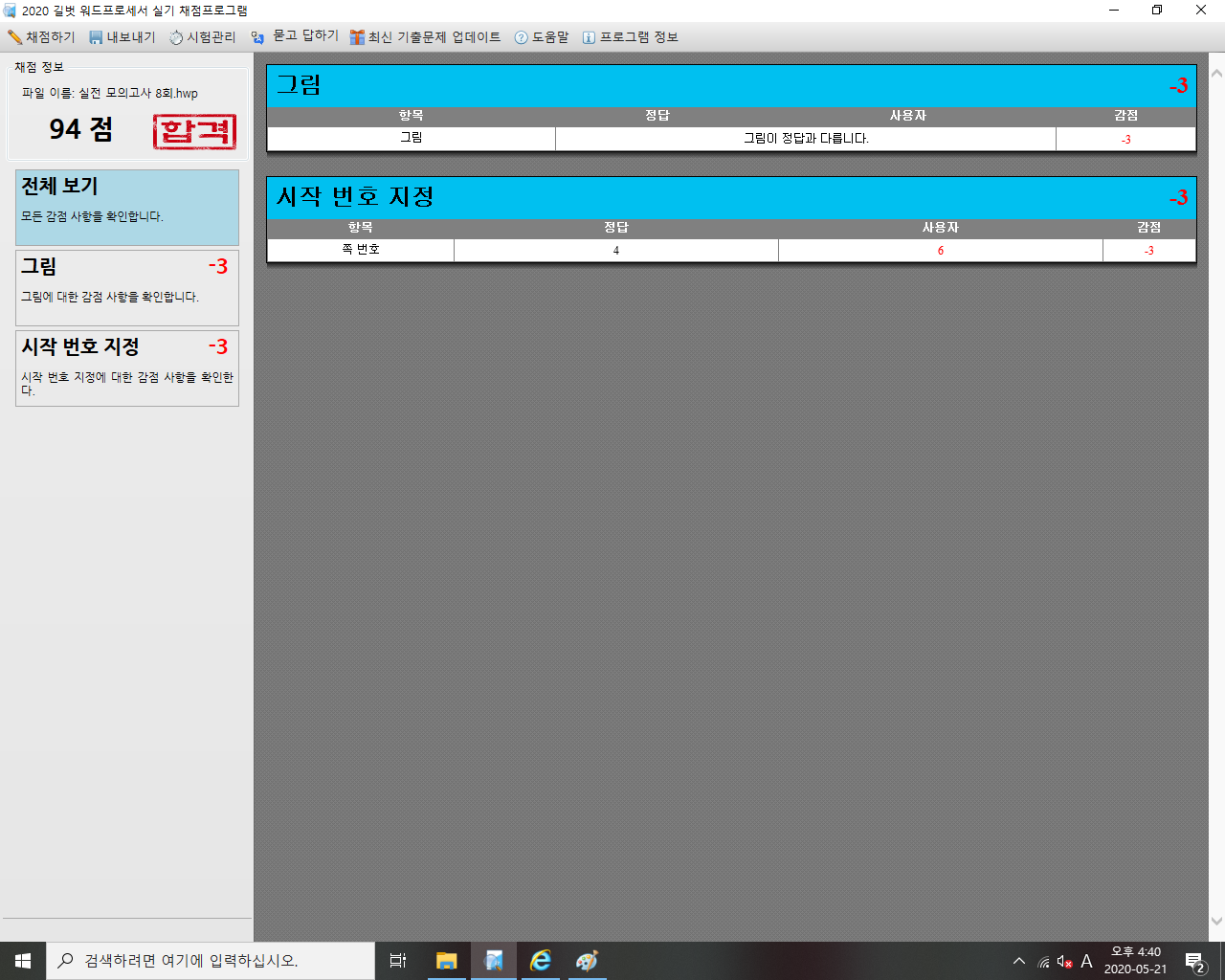Click the 감점 column header in 그림 table
The height and width of the screenshot is (980, 1225).
click(1125, 116)
